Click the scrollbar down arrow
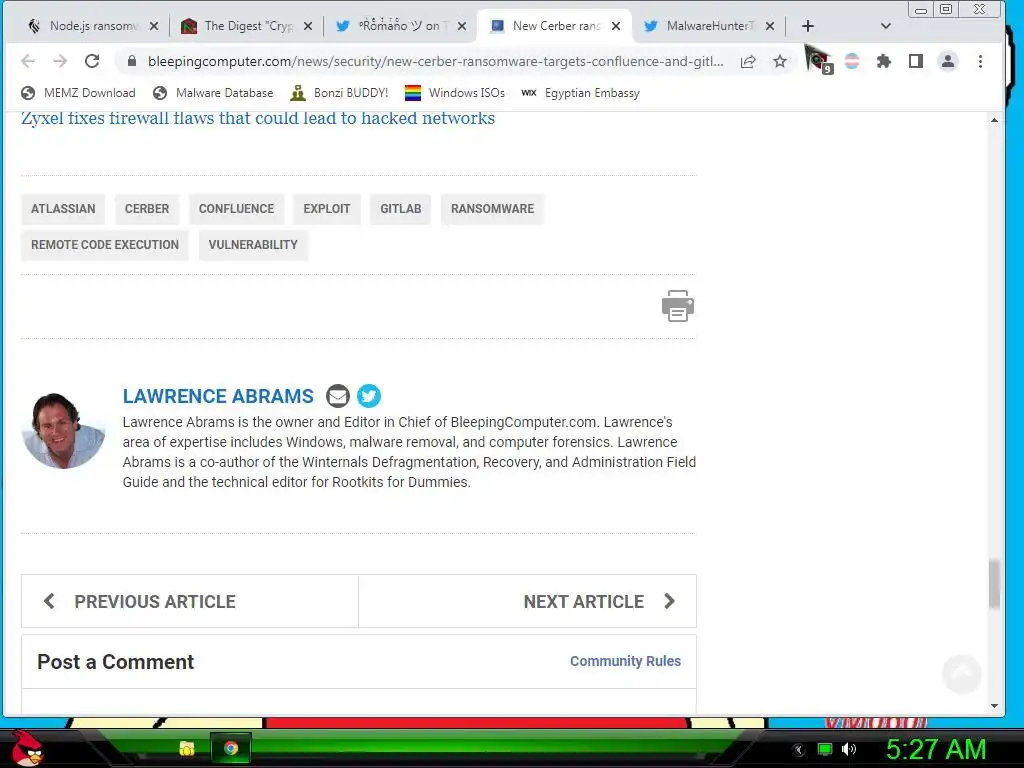The width and height of the screenshot is (1024, 768). 994,706
